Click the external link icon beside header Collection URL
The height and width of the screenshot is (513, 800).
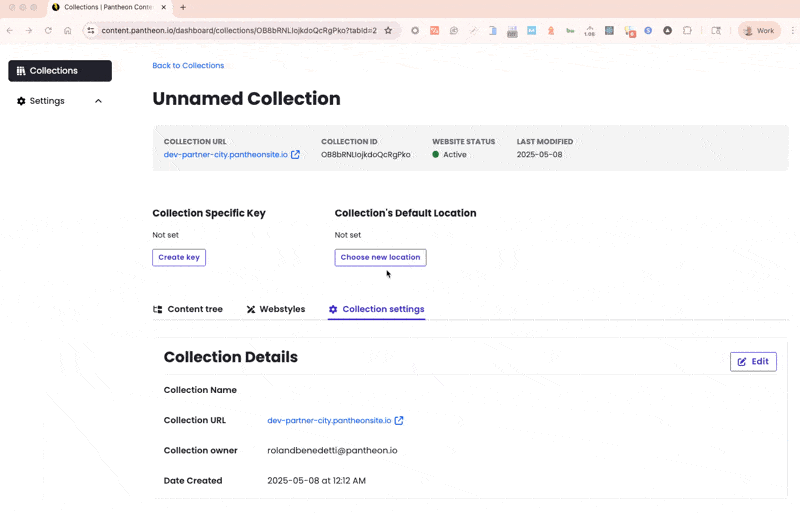tap(295, 155)
